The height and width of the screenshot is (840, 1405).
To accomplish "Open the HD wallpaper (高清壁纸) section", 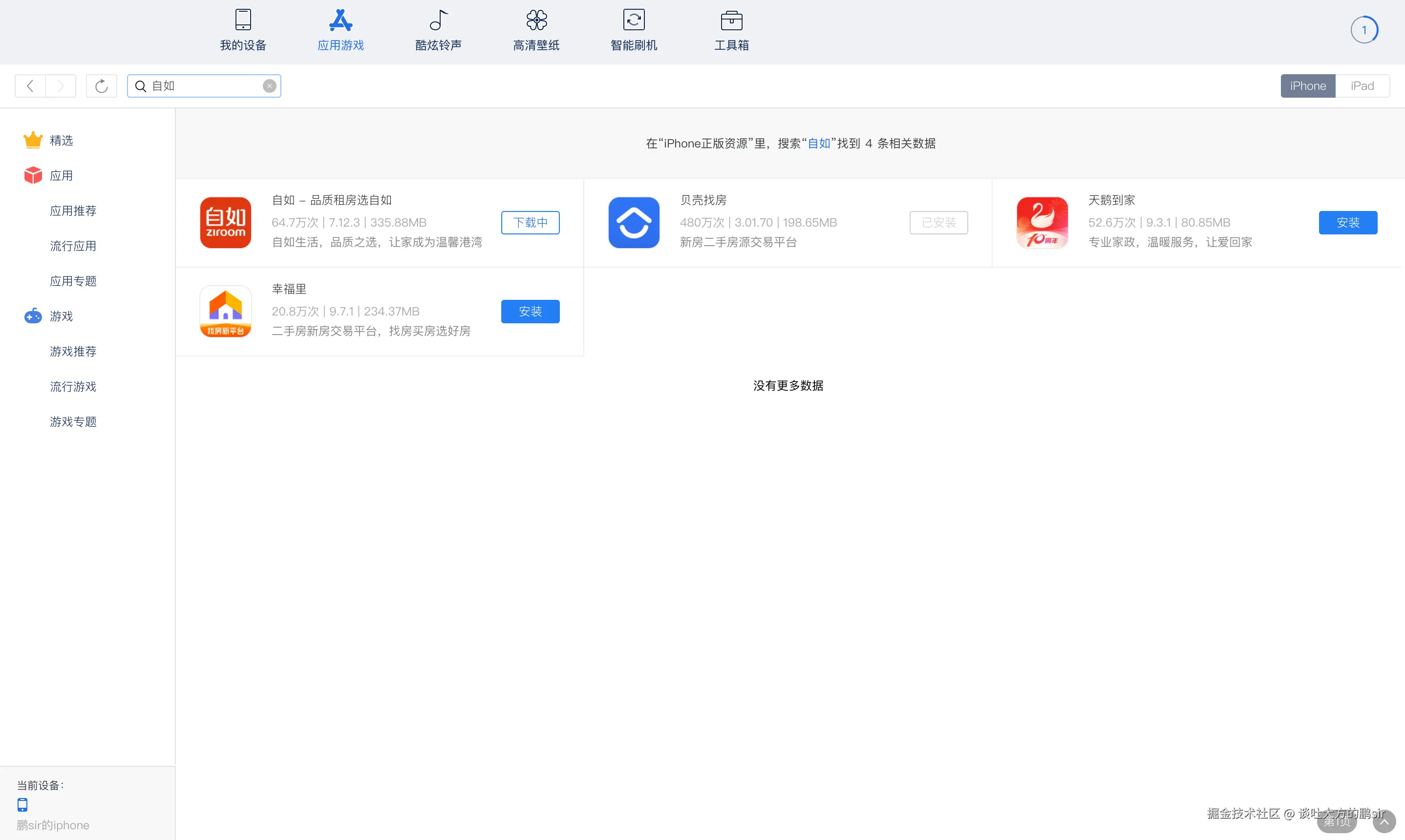I will tap(536, 30).
